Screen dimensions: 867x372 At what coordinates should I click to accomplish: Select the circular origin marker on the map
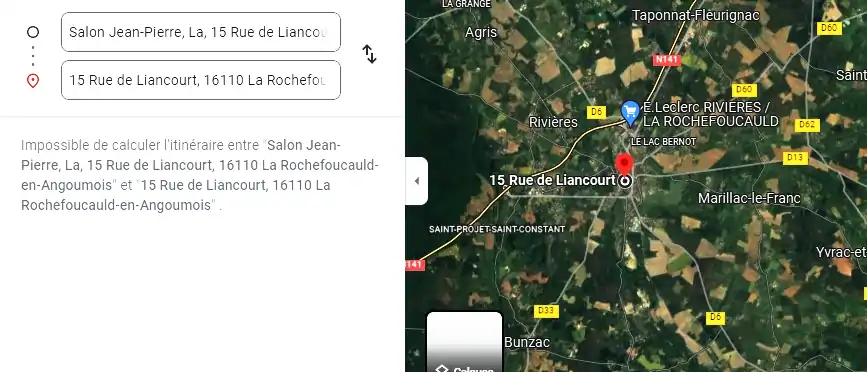[x=625, y=181]
